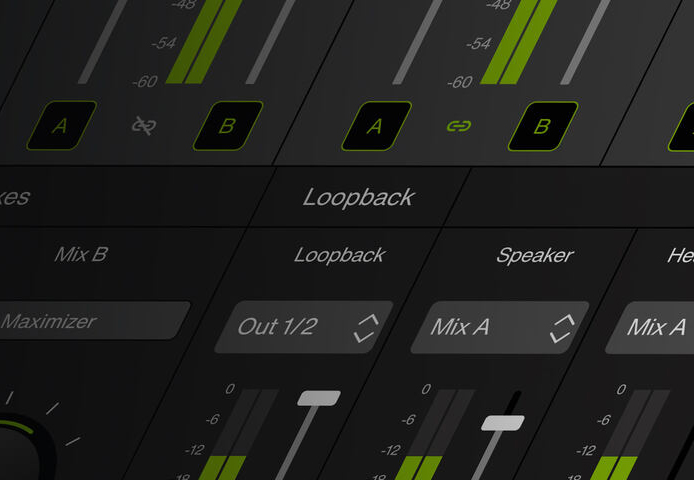694x480 pixels.
Task: Click the Loopback channel label
Action: 339,255
